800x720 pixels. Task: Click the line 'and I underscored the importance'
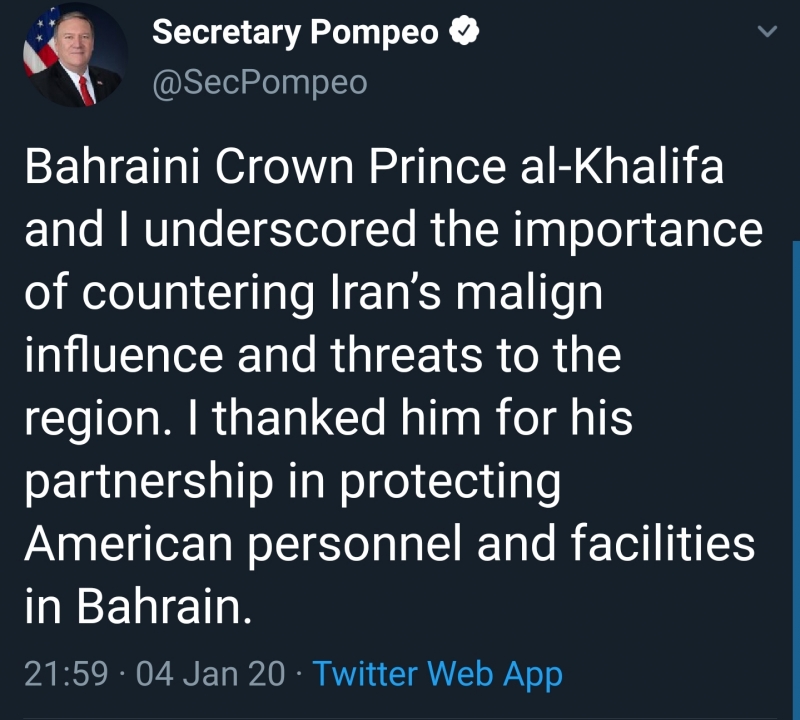393,232
